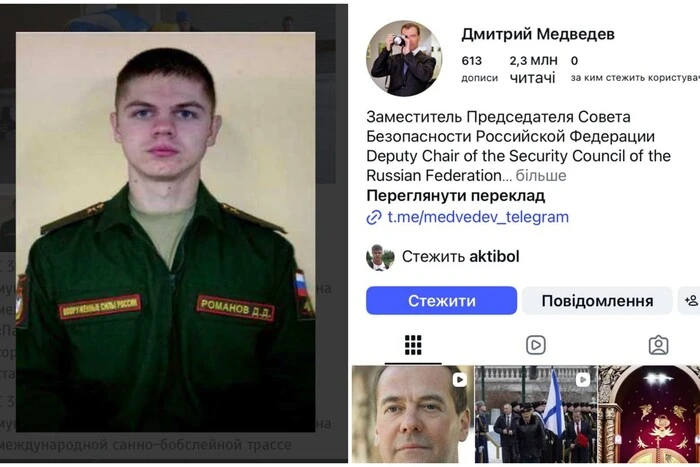Open the t.me/medvedev_telegram link

tap(478, 217)
